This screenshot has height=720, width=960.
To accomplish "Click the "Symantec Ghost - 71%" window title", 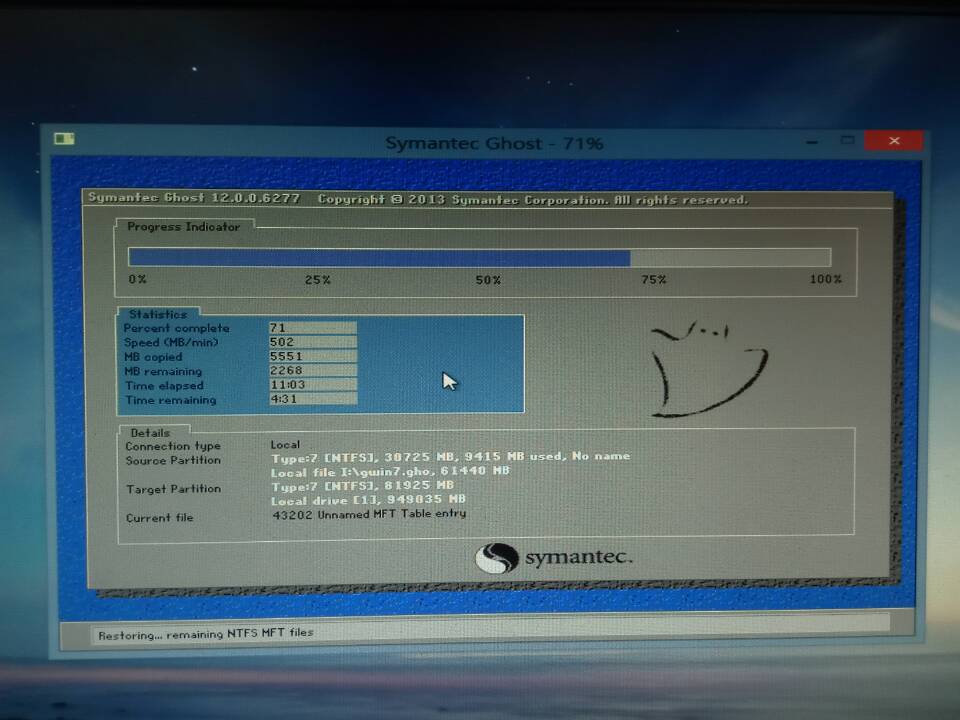I will click(x=494, y=143).
